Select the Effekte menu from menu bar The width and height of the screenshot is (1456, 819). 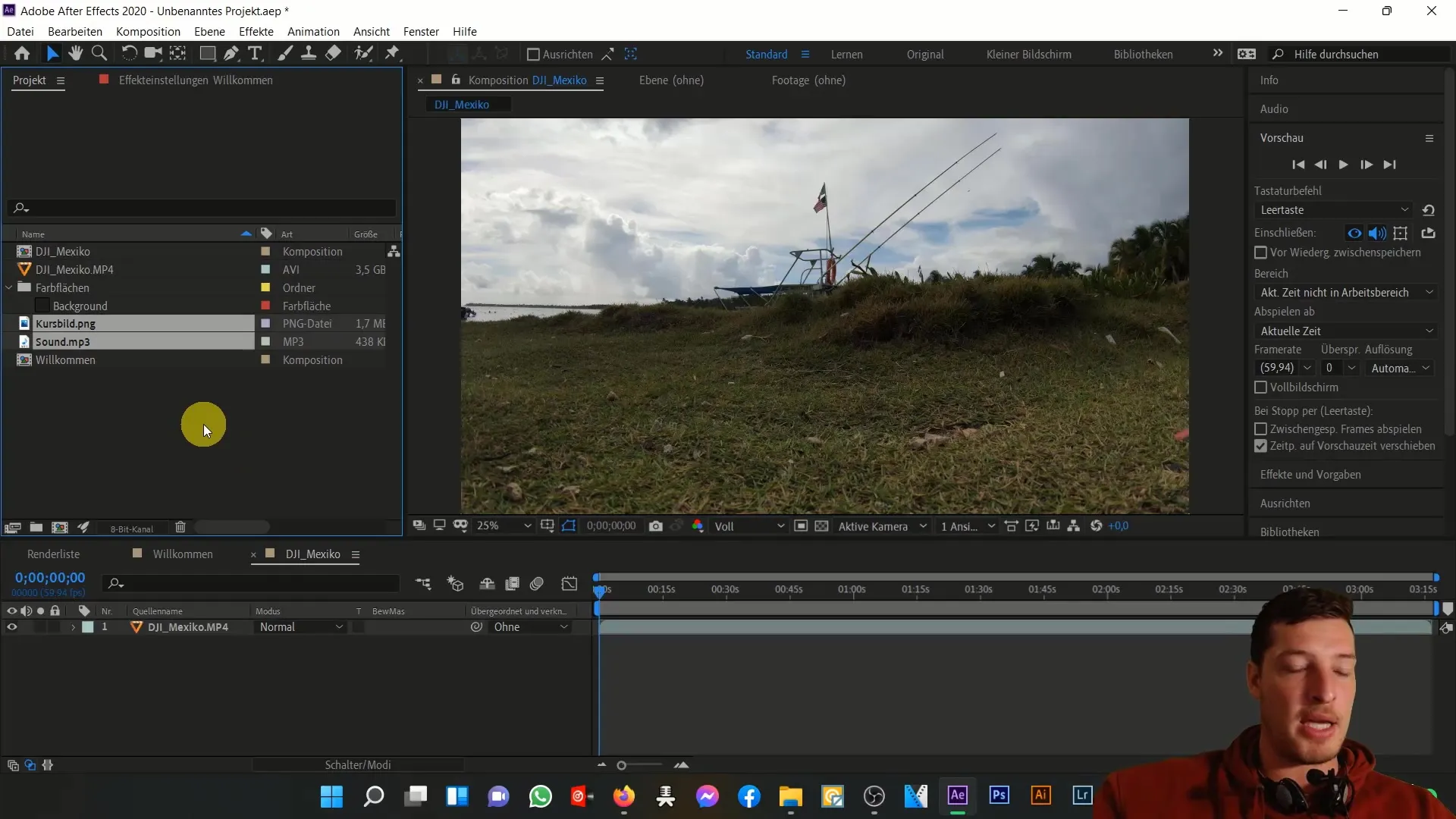point(256,31)
